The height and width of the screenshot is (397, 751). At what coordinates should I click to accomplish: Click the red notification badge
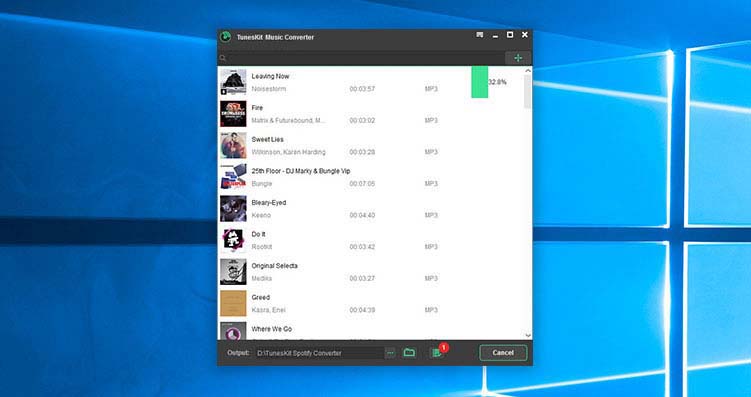tap(444, 347)
